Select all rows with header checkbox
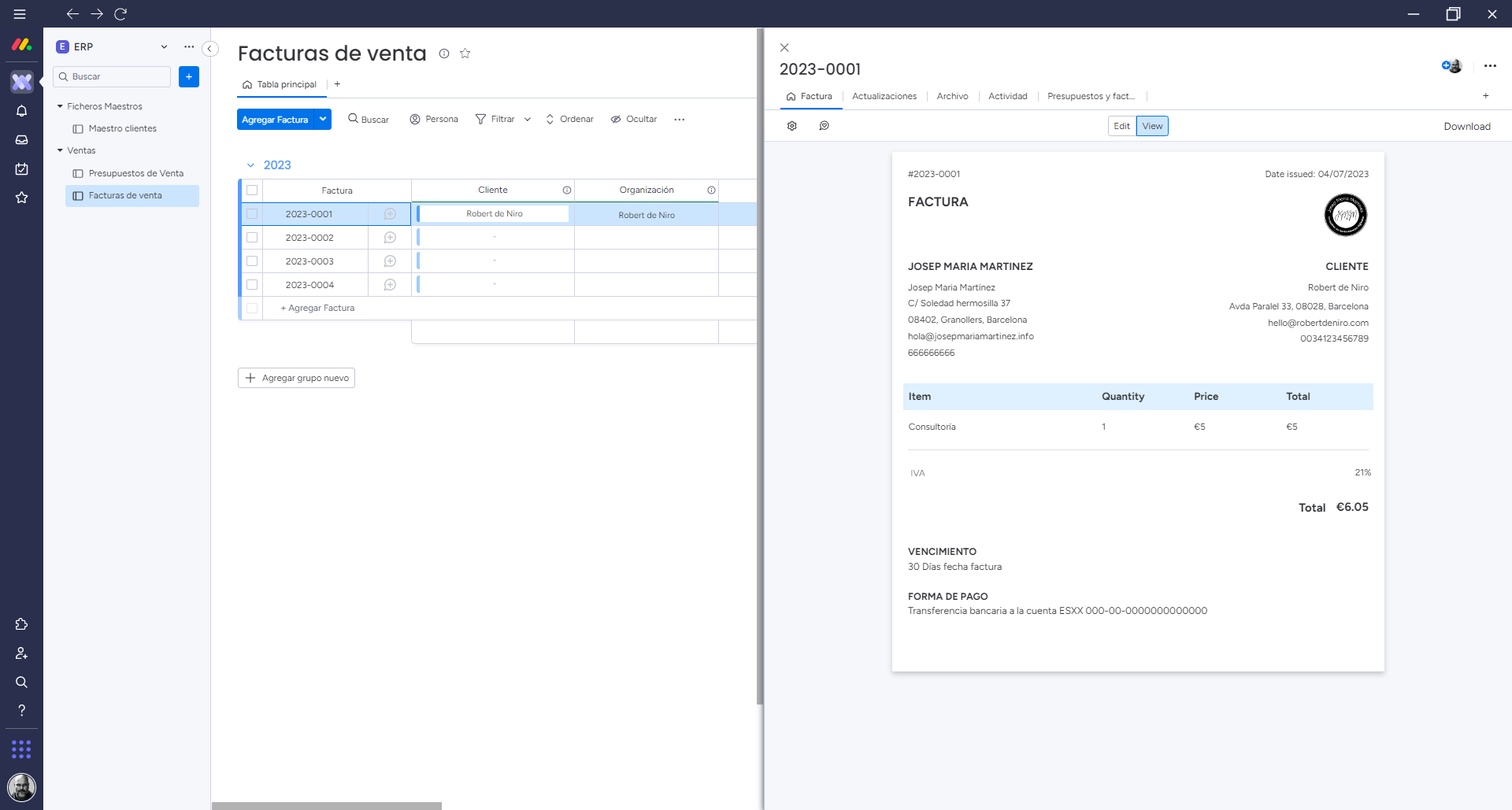The image size is (1512, 810). pos(252,190)
